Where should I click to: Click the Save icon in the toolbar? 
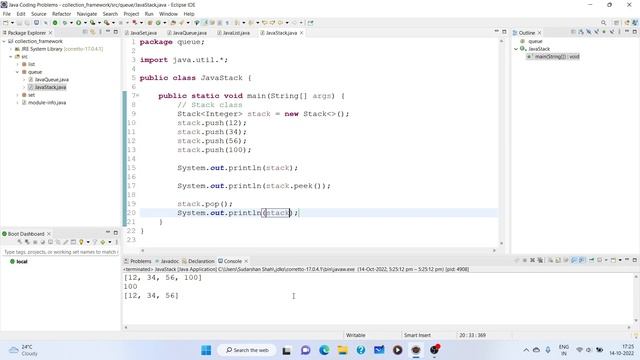[x=19, y=23]
